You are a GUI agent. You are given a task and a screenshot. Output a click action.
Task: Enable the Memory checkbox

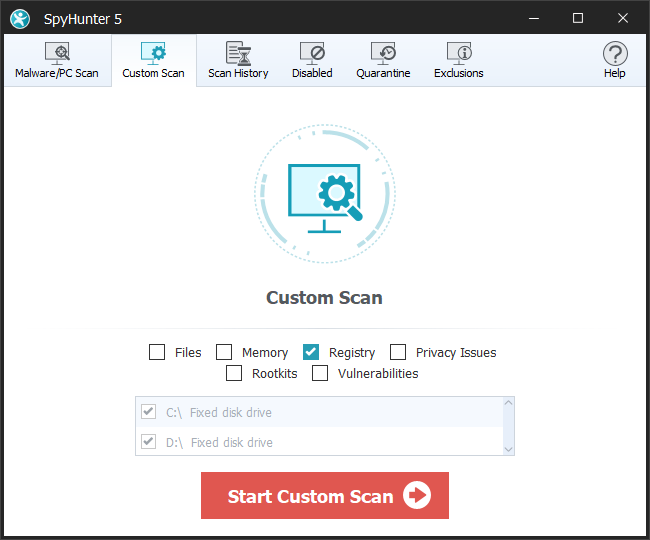click(224, 352)
